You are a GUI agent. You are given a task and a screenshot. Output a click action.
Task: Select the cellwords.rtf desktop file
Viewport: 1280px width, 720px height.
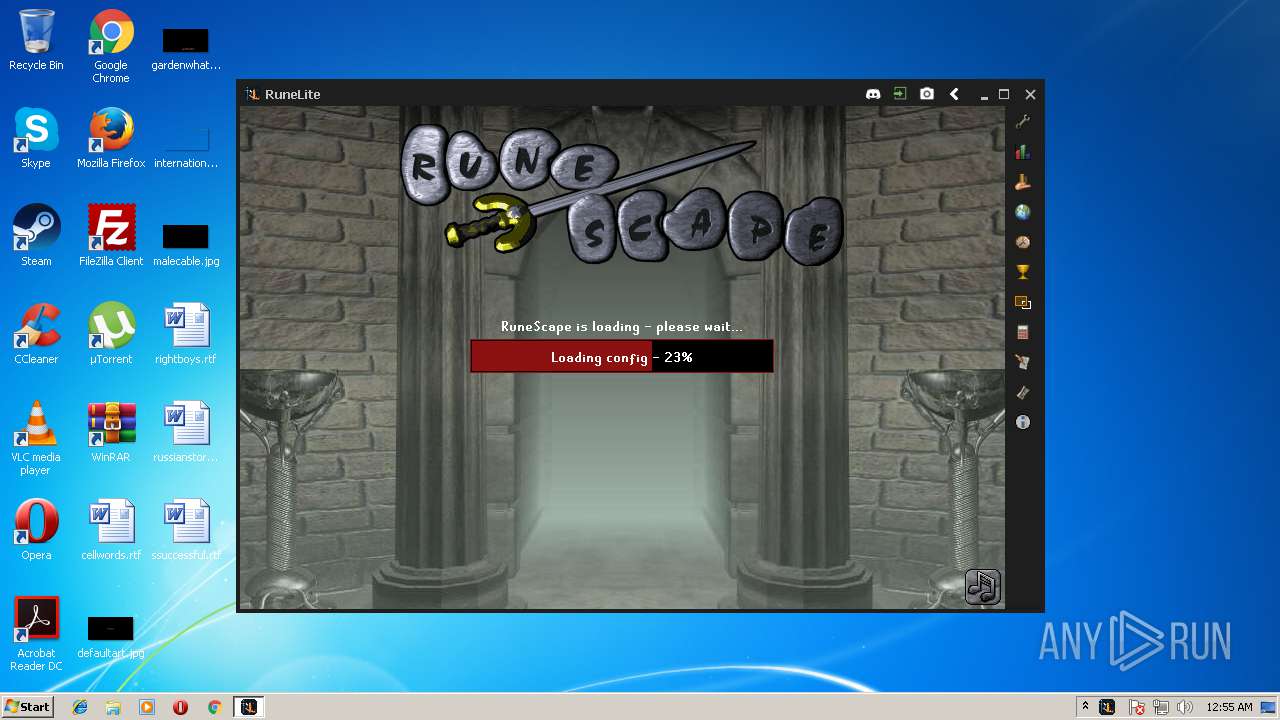pyautogui.click(x=111, y=531)
